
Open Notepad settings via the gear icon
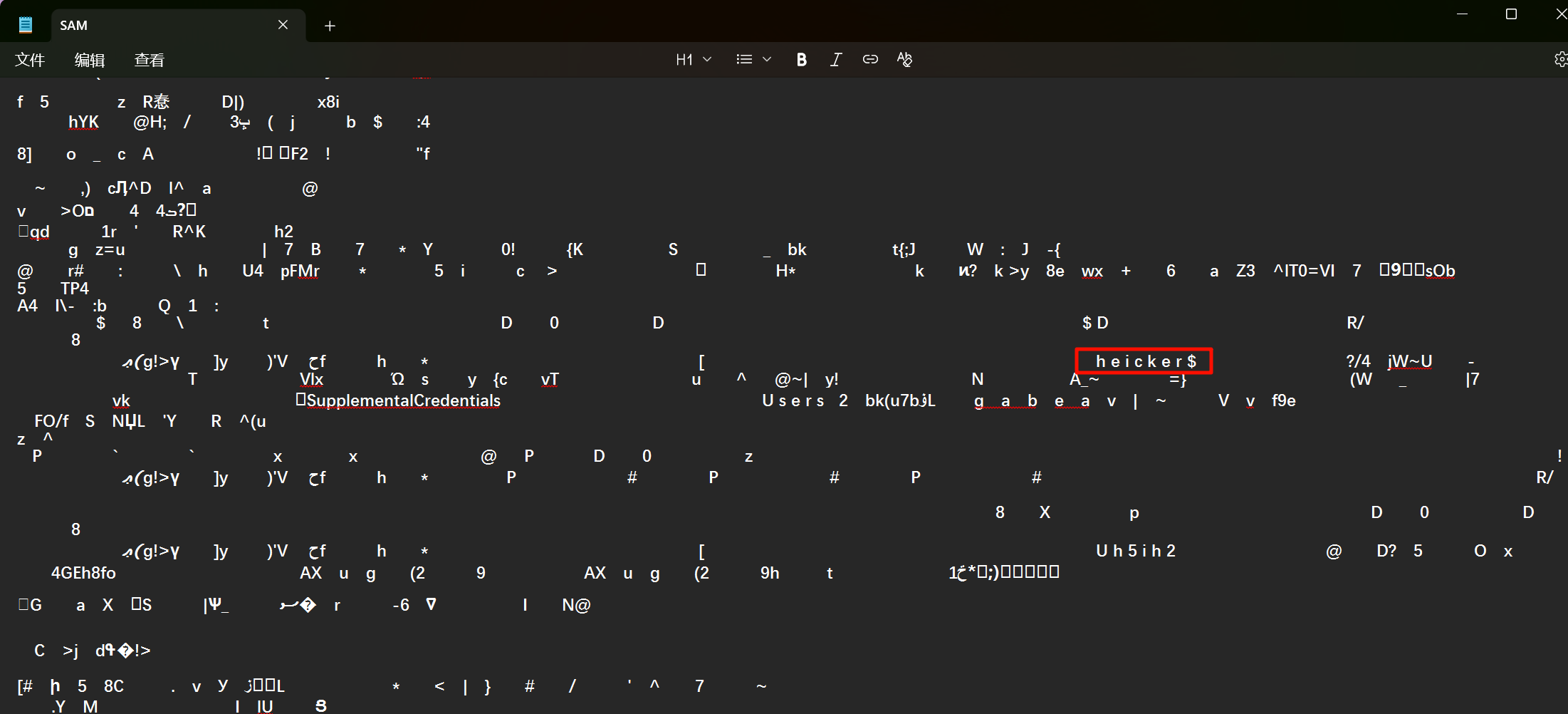tap(1559, 60)
